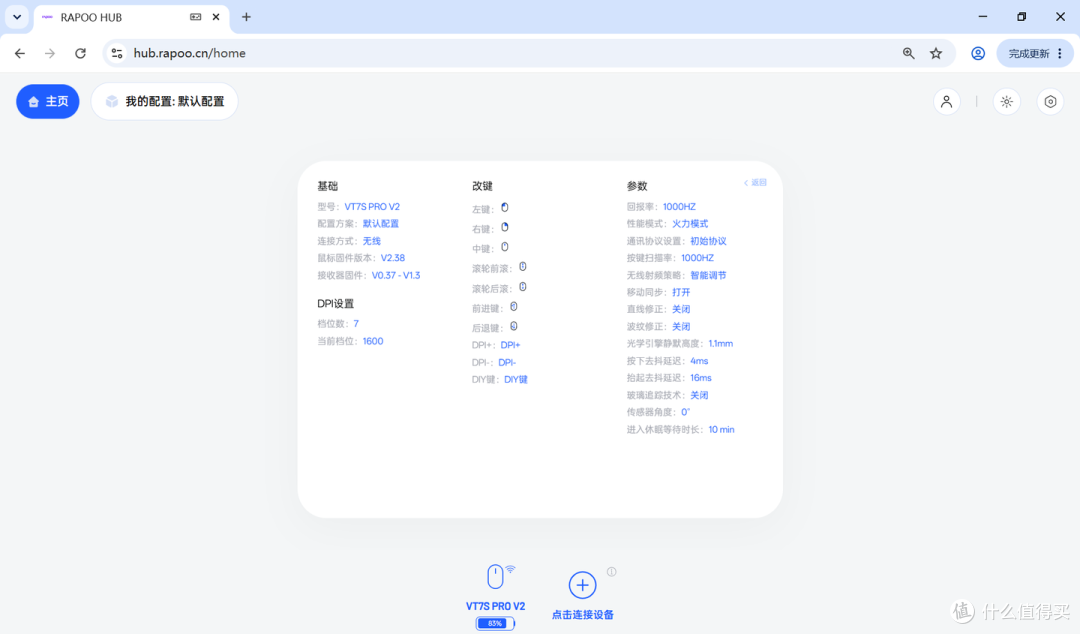The width and height of the screenshot is (1080, 634).
Task: Toggle the light theme sun icon
Action: tap(1006, 101)
